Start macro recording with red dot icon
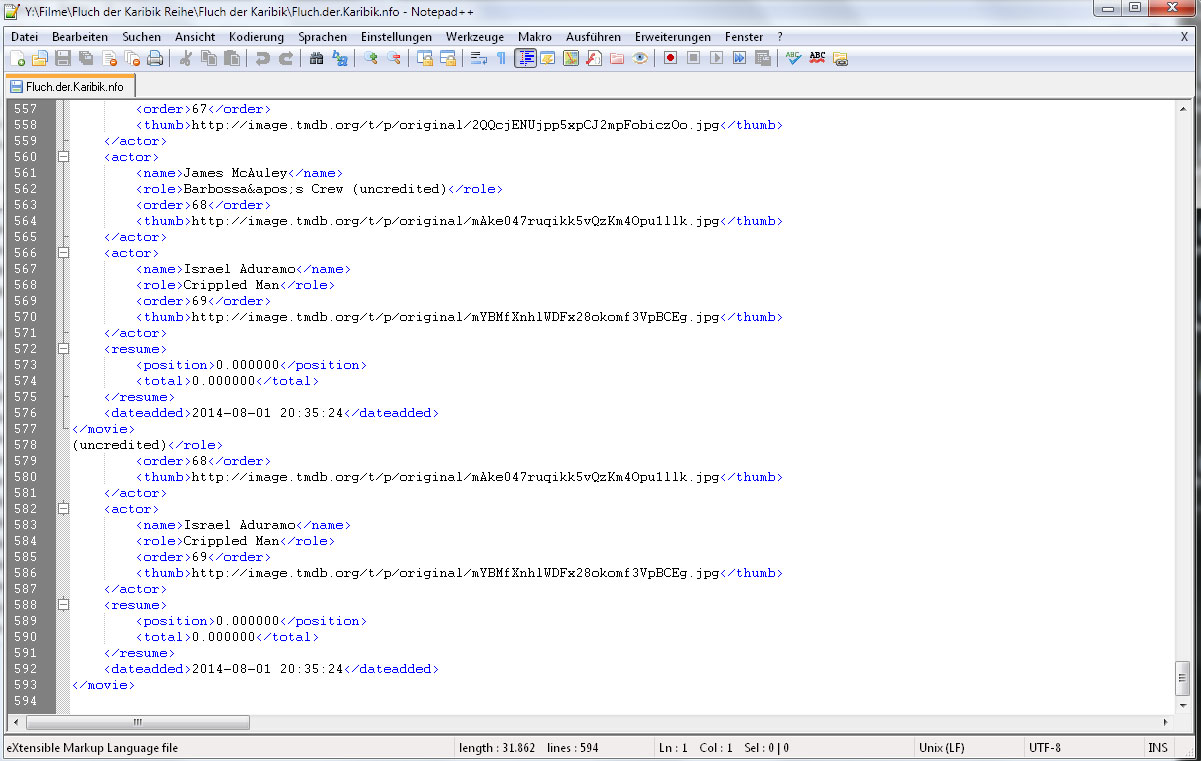1201x761 pixels. pyautogui.click(x=670, y=59)
